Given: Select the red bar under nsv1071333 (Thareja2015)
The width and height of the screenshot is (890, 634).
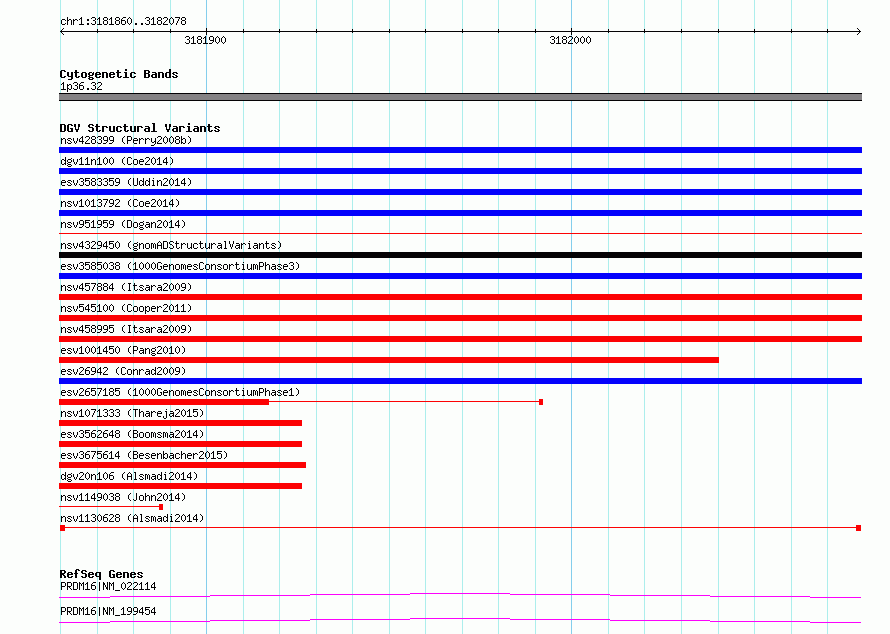Looking at the screenshot, I should pos(180,423).
